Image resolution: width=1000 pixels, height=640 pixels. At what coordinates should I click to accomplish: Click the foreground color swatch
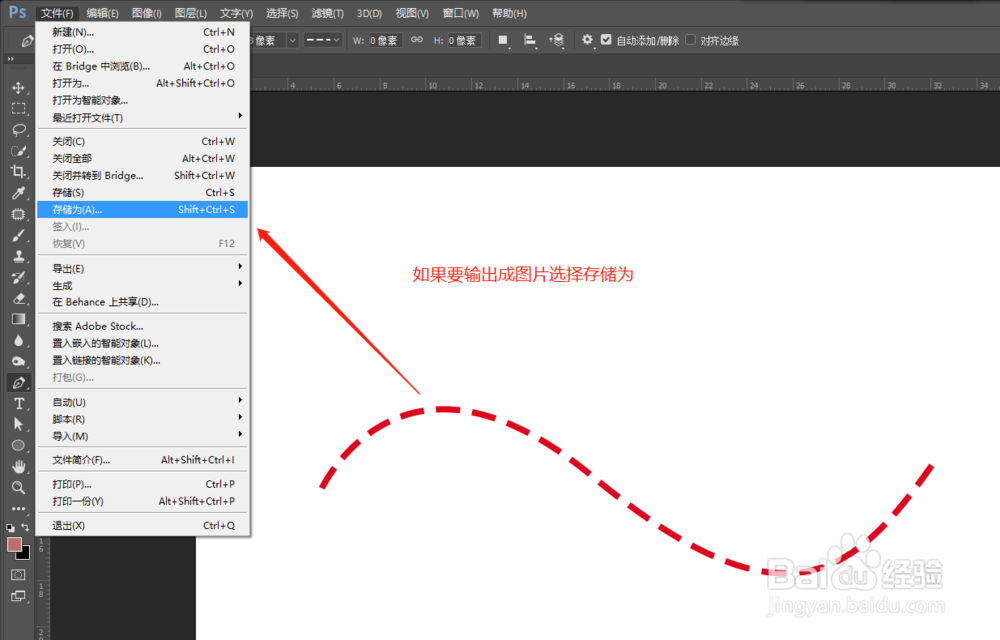pyautogui.click(x=13, y=544)
